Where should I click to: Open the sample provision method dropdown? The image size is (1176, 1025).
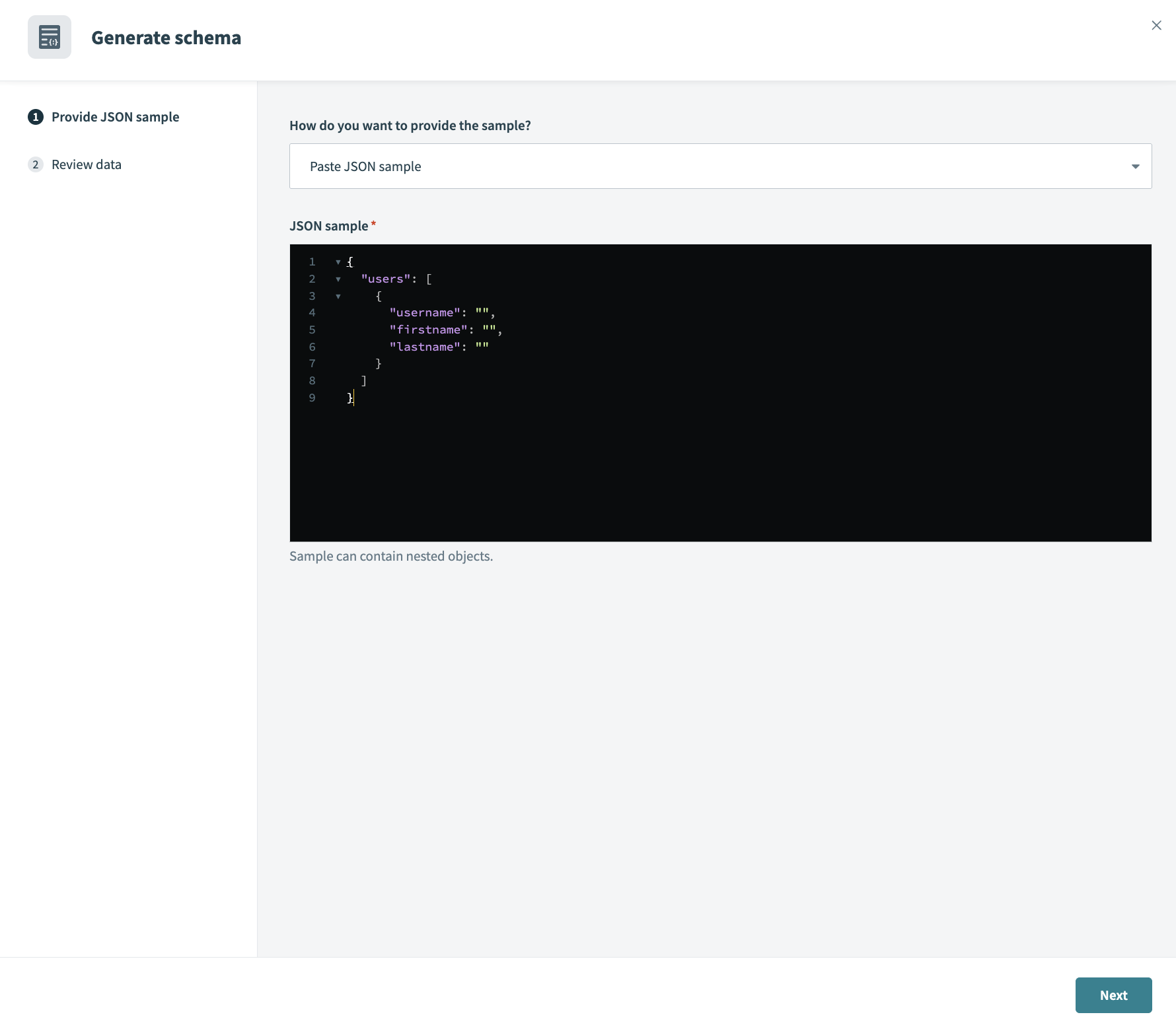tap(720, 166)
